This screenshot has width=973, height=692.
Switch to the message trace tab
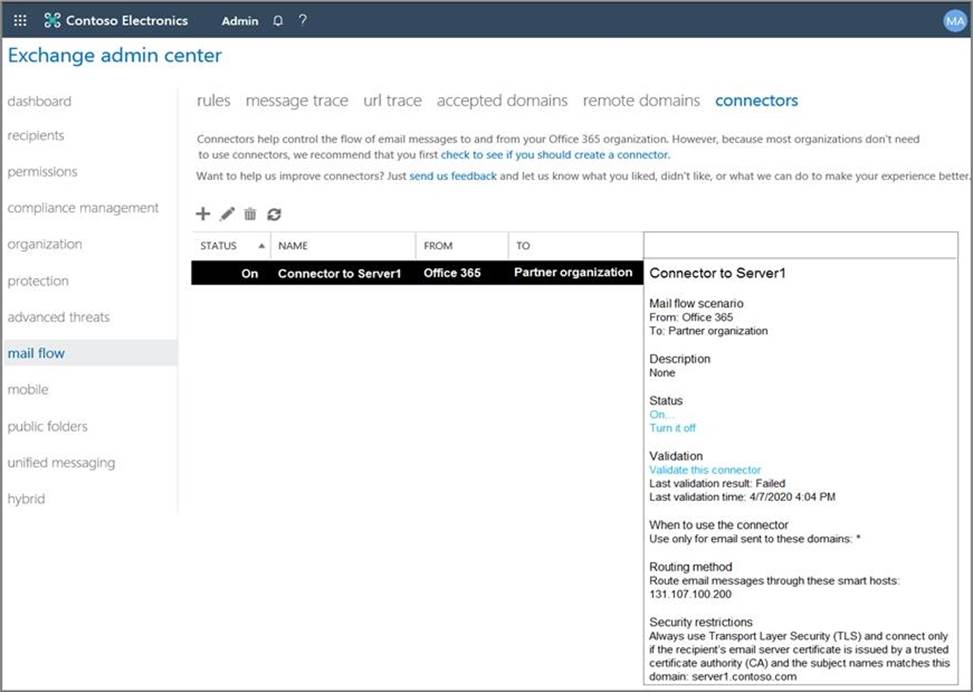pyautogui.click(x=297, y=100)
